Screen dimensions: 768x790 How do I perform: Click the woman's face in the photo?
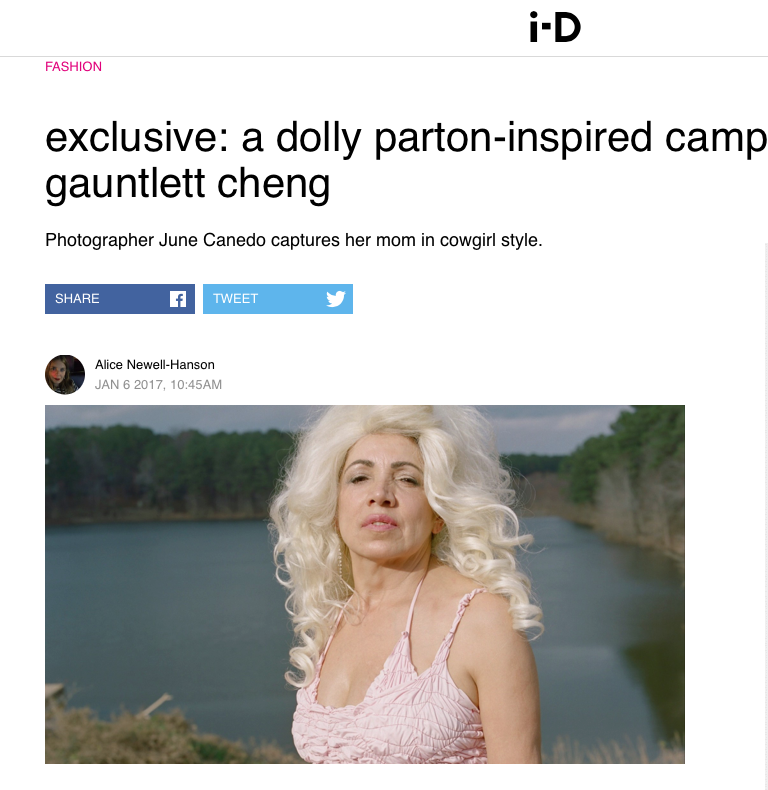coord(386,504)
